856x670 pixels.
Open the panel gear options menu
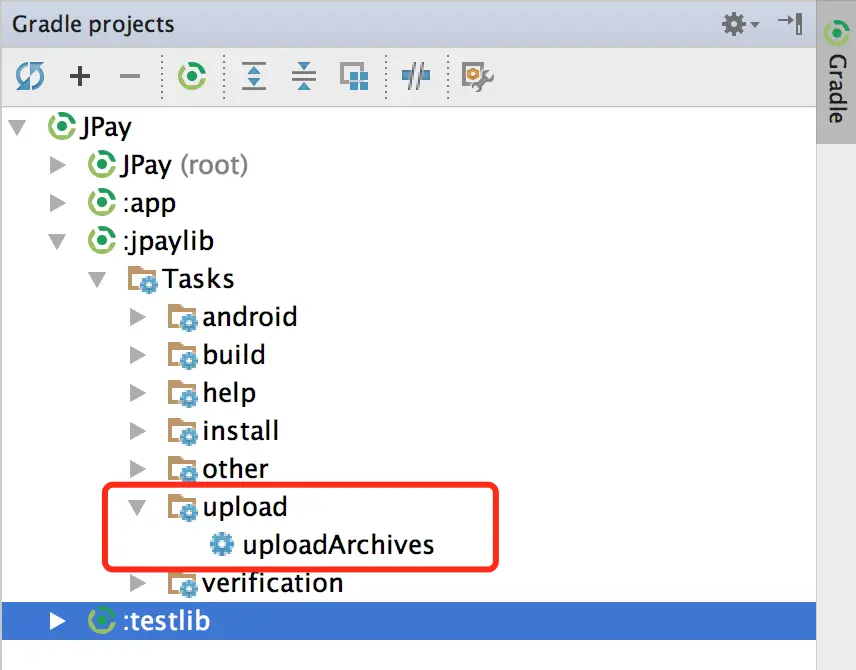click(740, 24)
